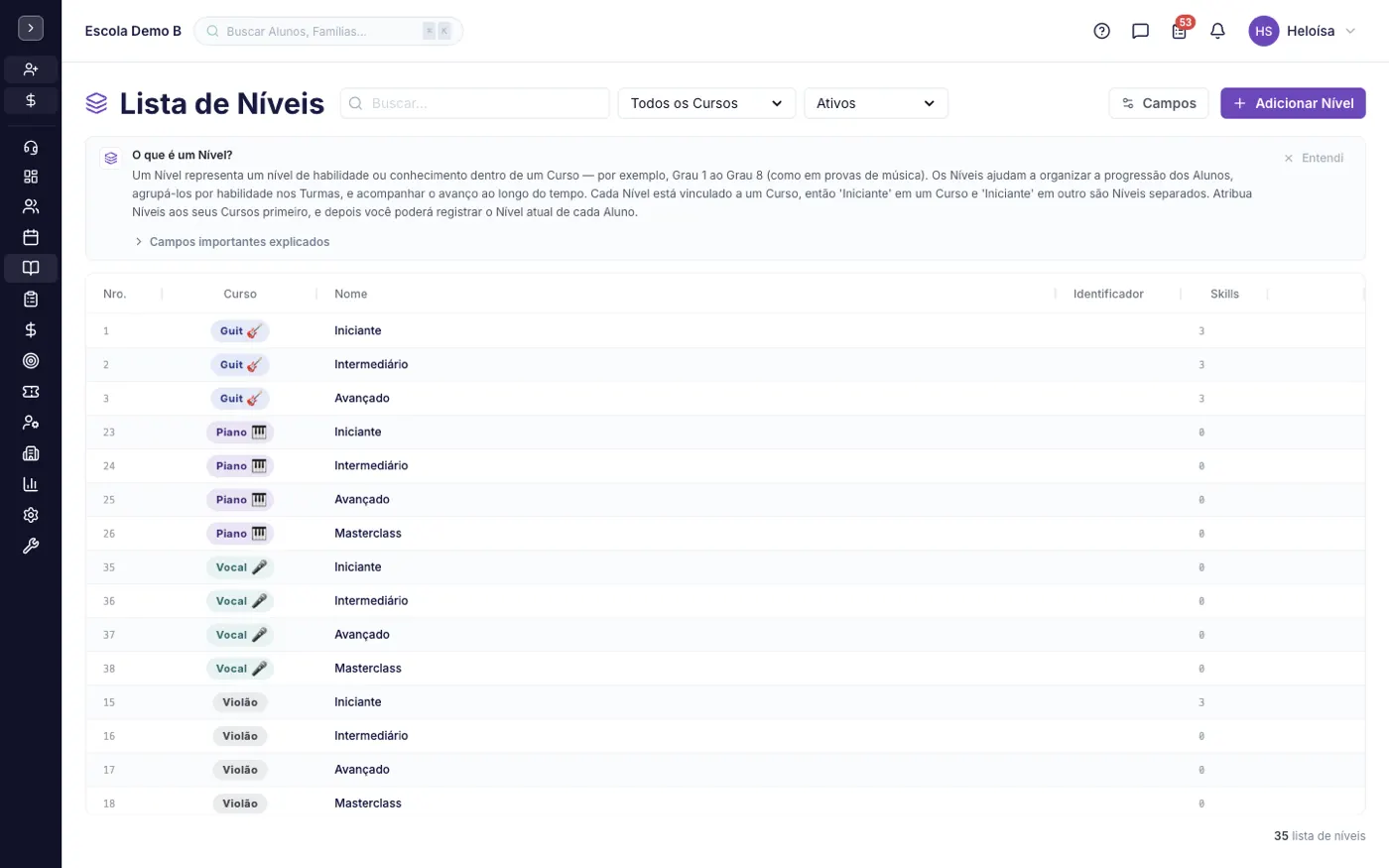The image size is (1389, 868).
Task: Open the open-book icon in sidebar
Action: tap(31, 268)
